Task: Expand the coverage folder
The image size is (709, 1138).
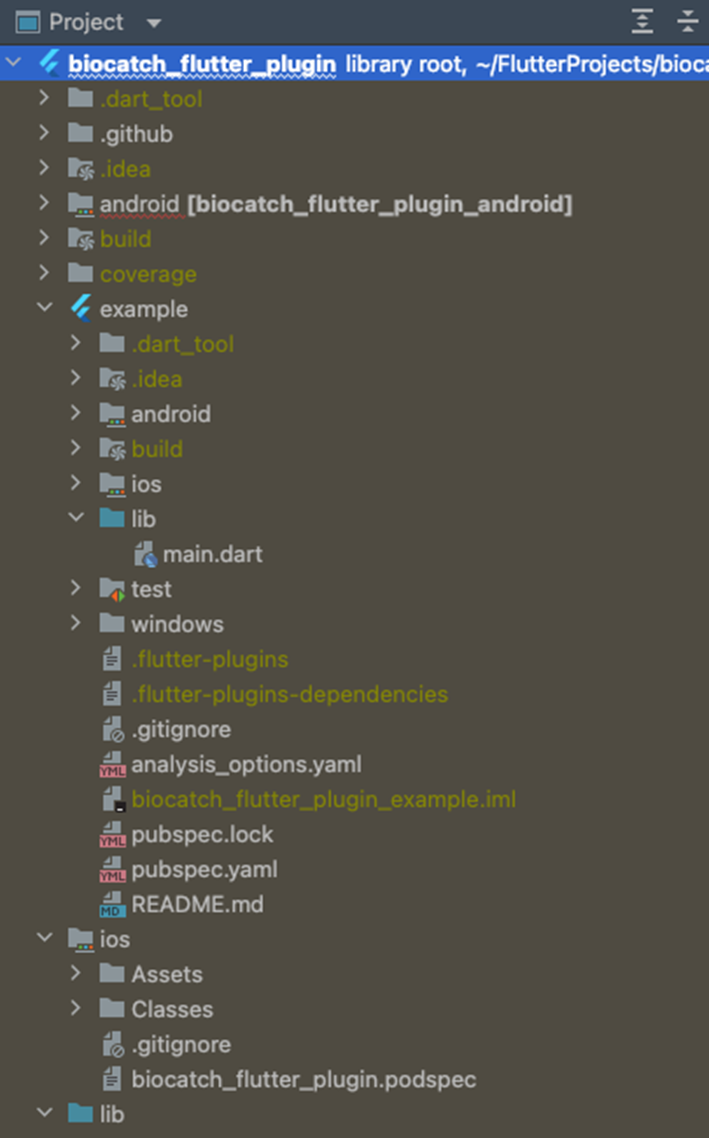Action: pos(44,273)
